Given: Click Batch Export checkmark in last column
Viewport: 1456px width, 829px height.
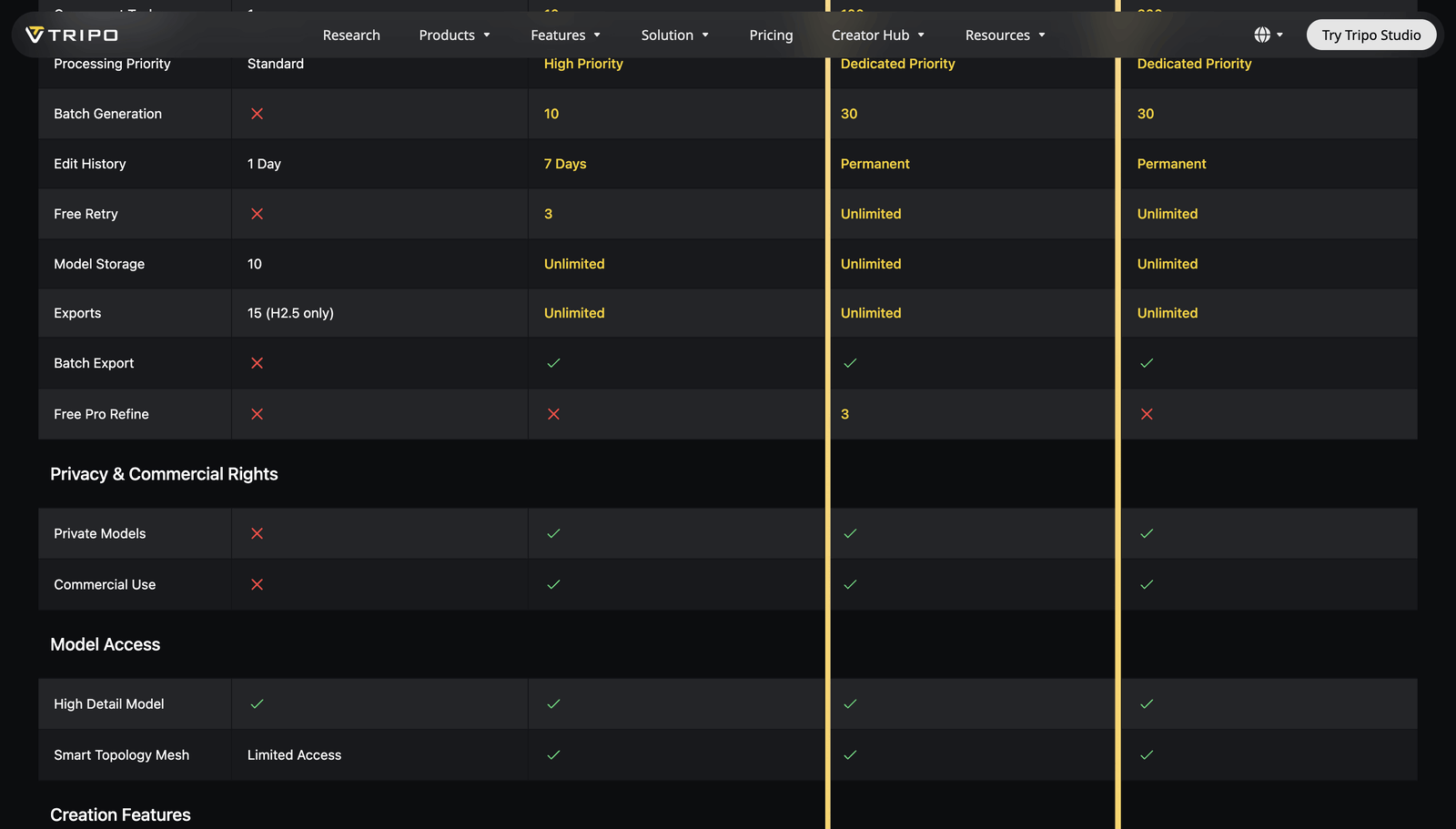Looking at the screenshot, I should [1147, 363].
